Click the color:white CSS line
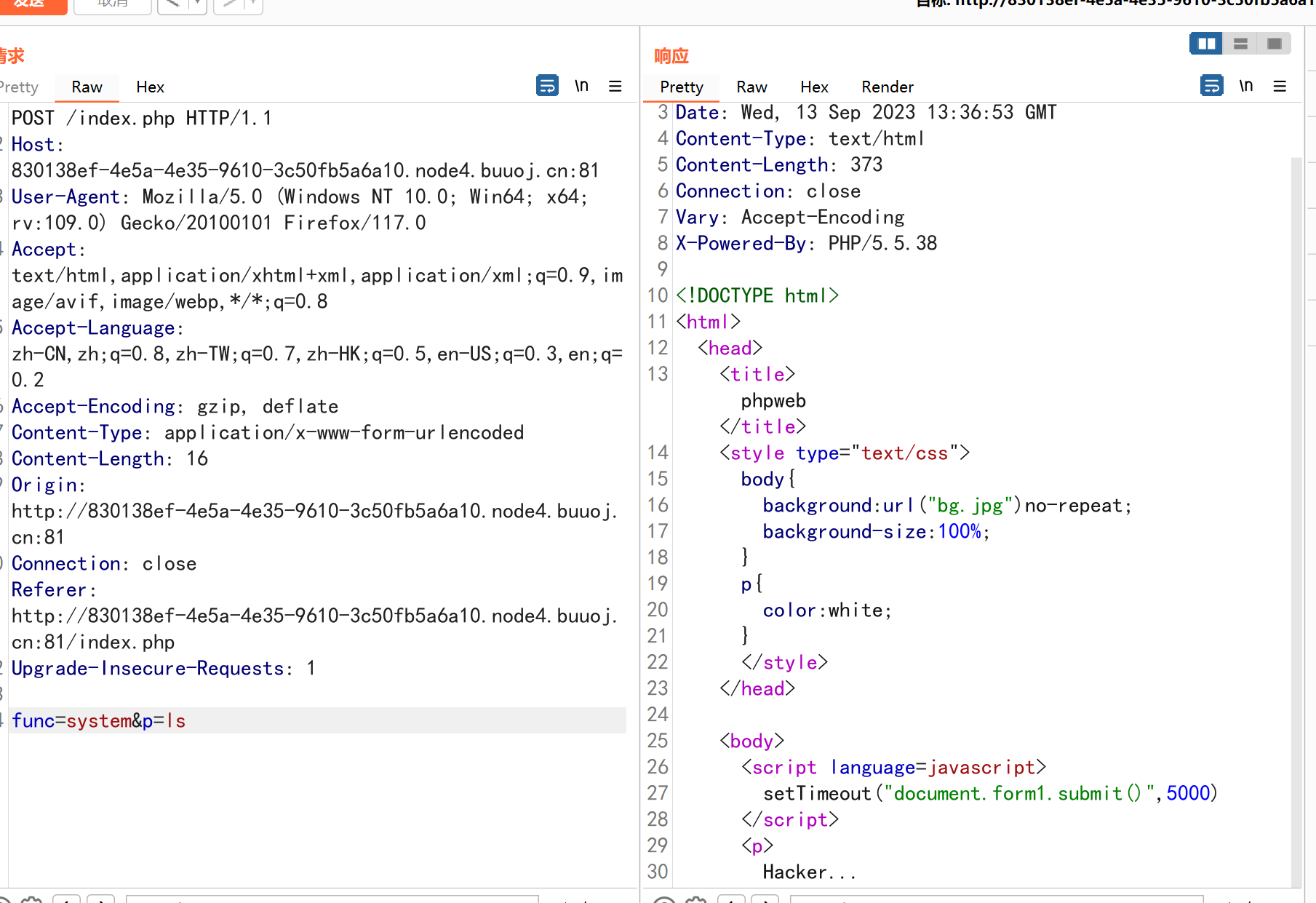 (828, 610)
